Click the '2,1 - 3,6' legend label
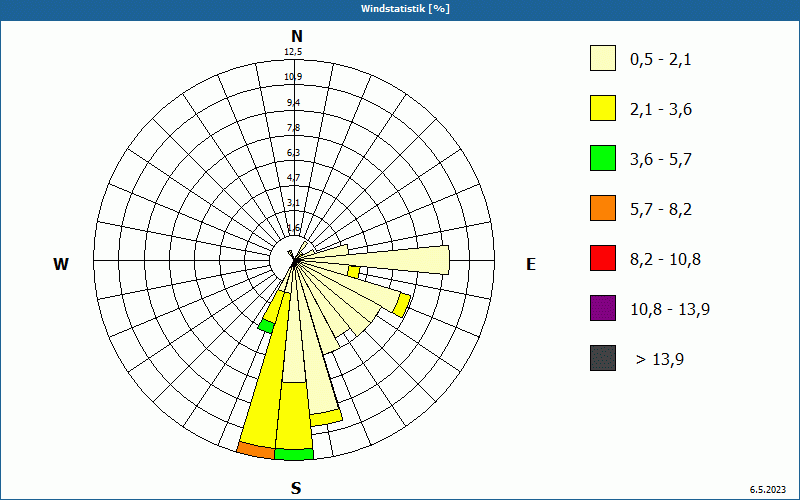 point(661,110)
